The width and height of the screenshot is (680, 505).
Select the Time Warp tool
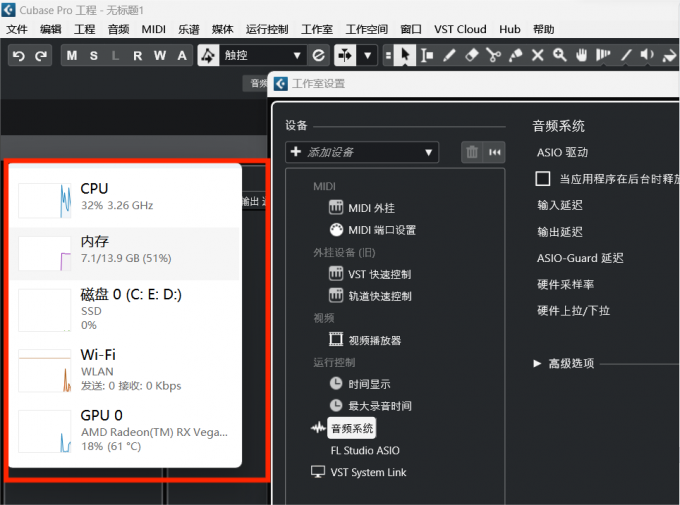pos(603,56)
